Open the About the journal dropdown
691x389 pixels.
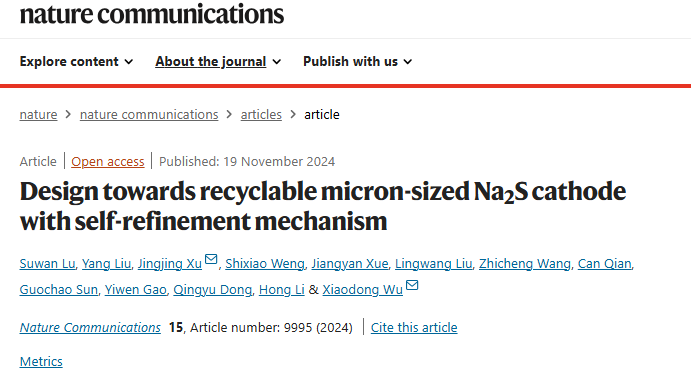[x=218, y=61]
